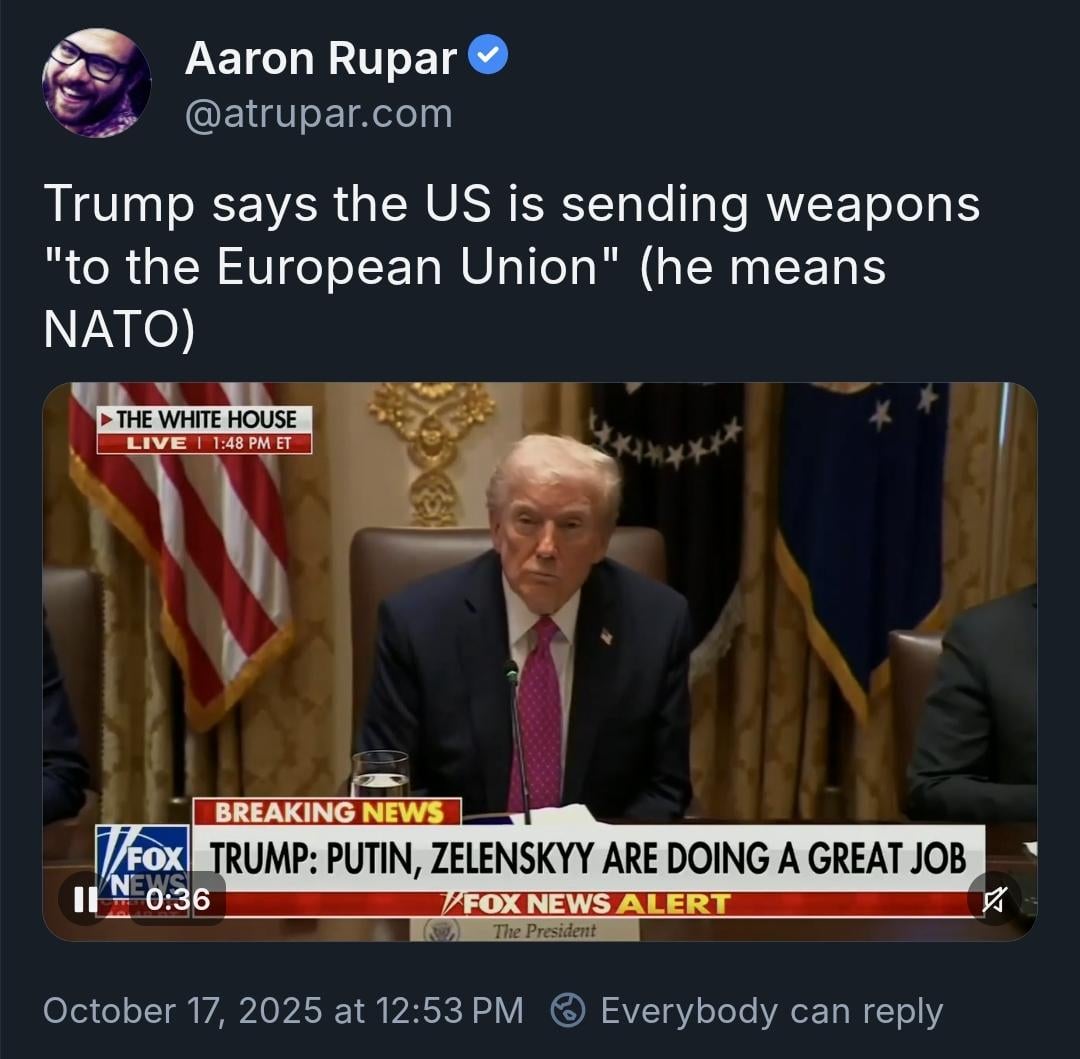Viewport: 1080px width, 1059px height.
Task: Click the word NATO) in the post
Action: click(119, 330)
